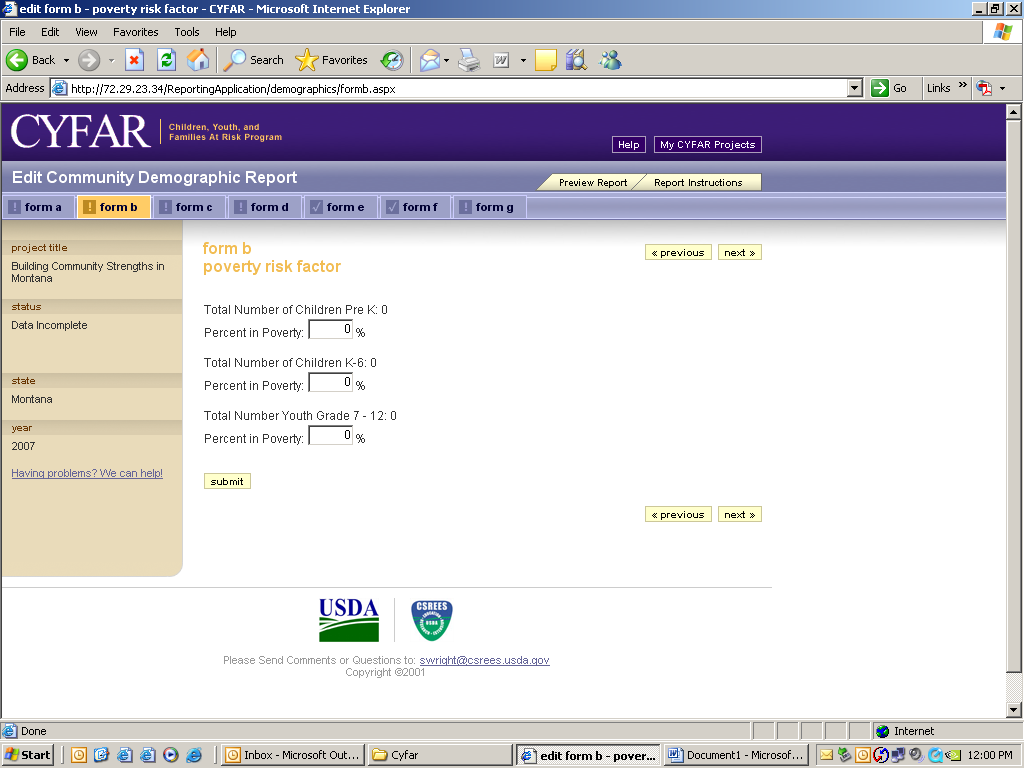Click the Stop loading toolbar icon
This screenshot has width=1024, height=768.
pos(134,60)
